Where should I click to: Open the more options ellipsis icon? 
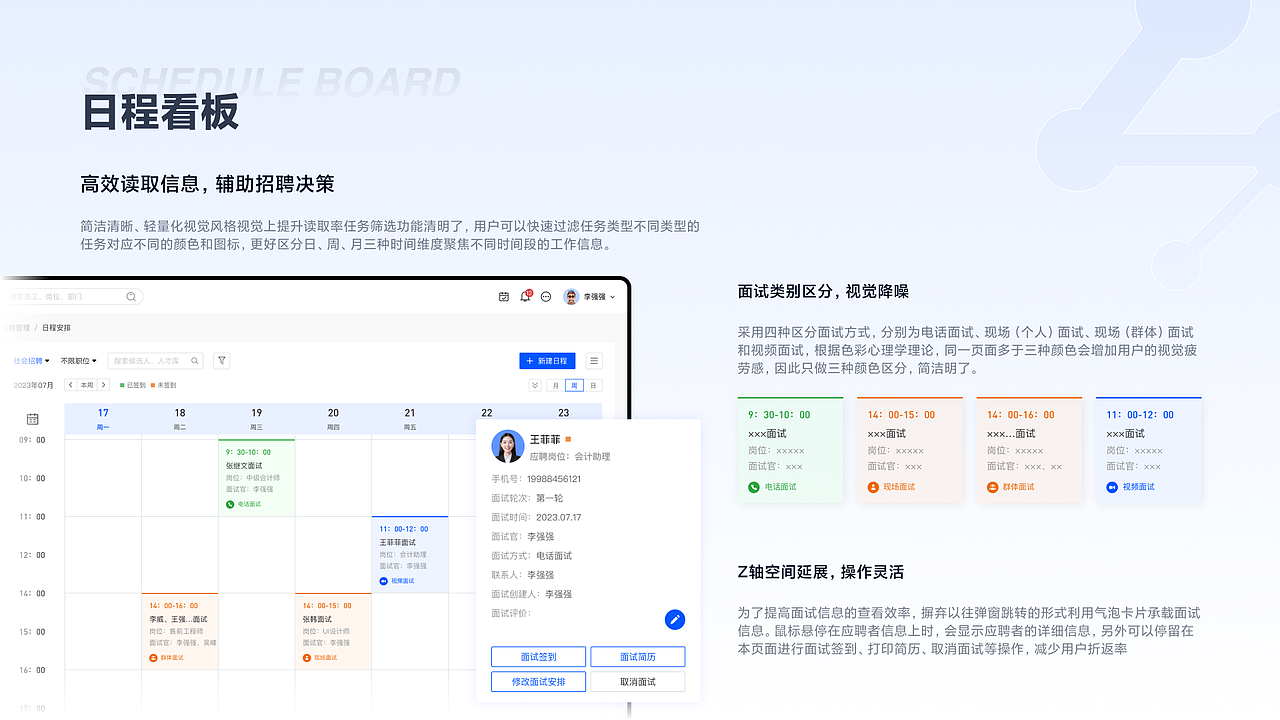click(546, 297)
